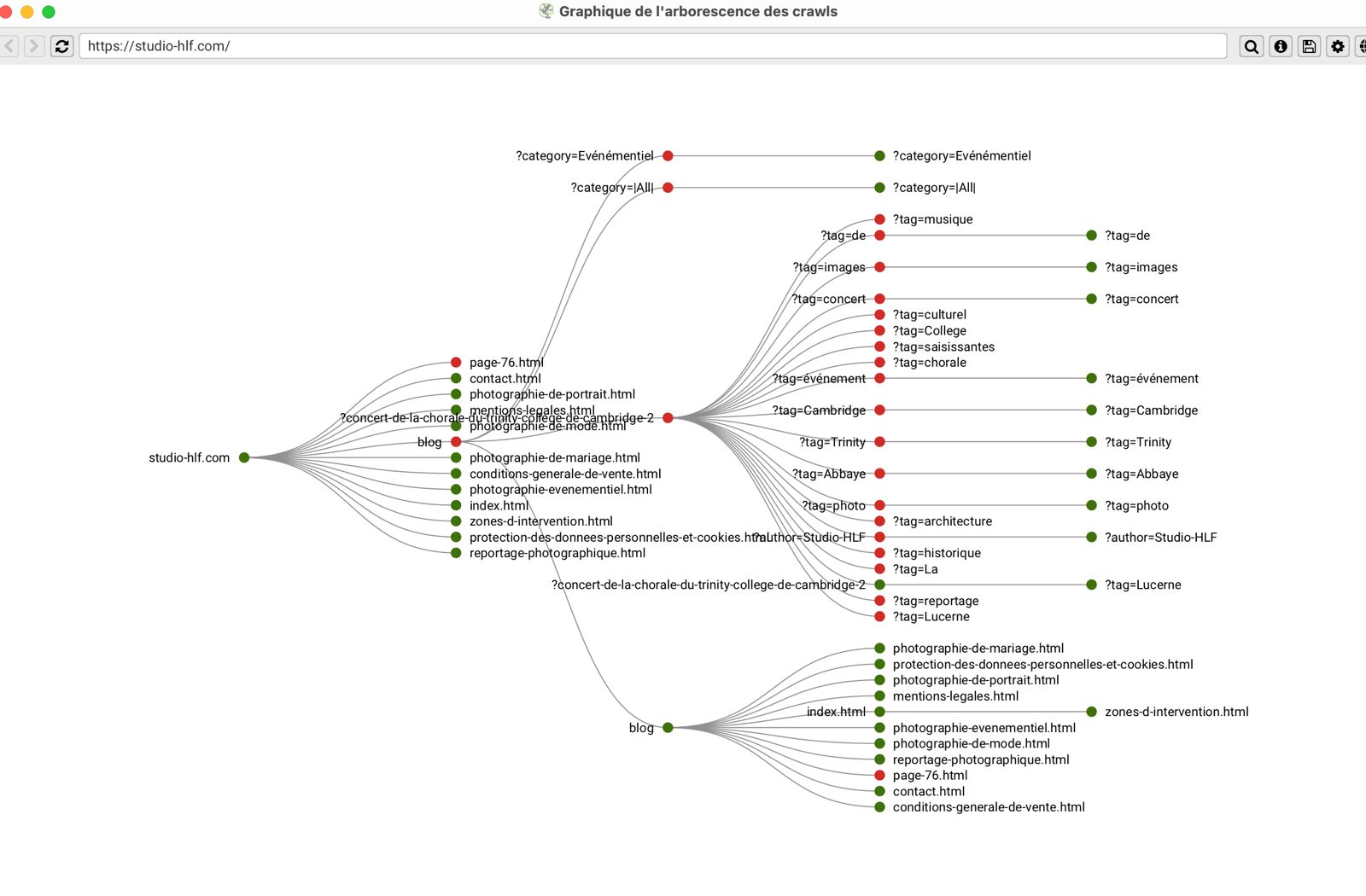Click the zones-d-intervention.html node on the far right
1366x896 pixels.
pos(1091,712)
